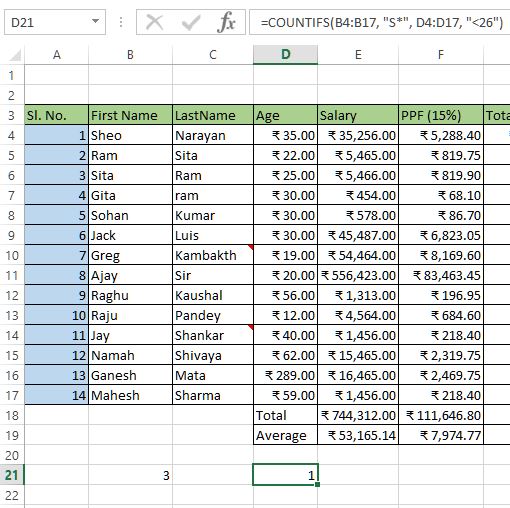Open the Name Box dropdown arrow

click(95, 22)
